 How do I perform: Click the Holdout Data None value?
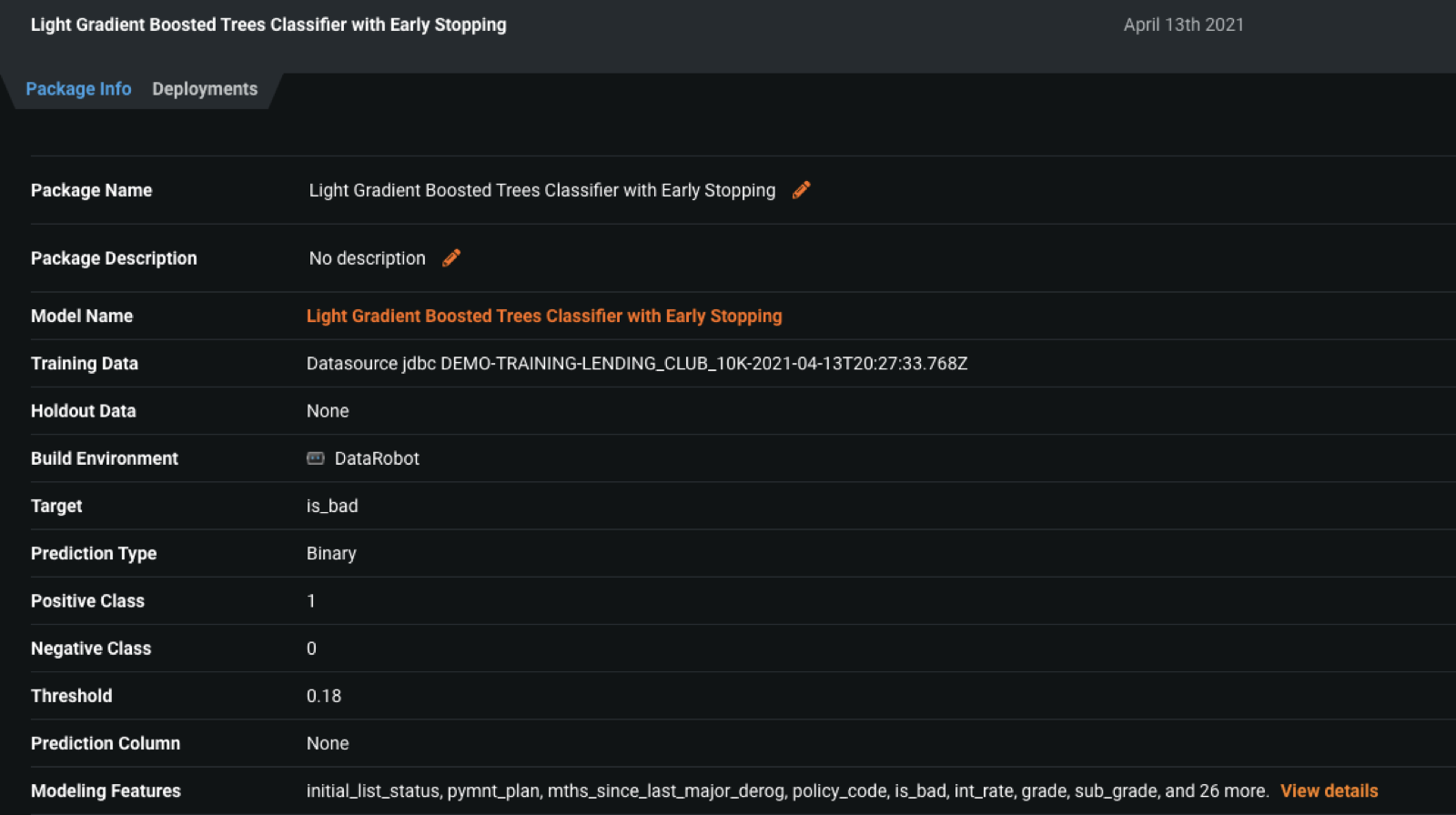click(328, 411)
